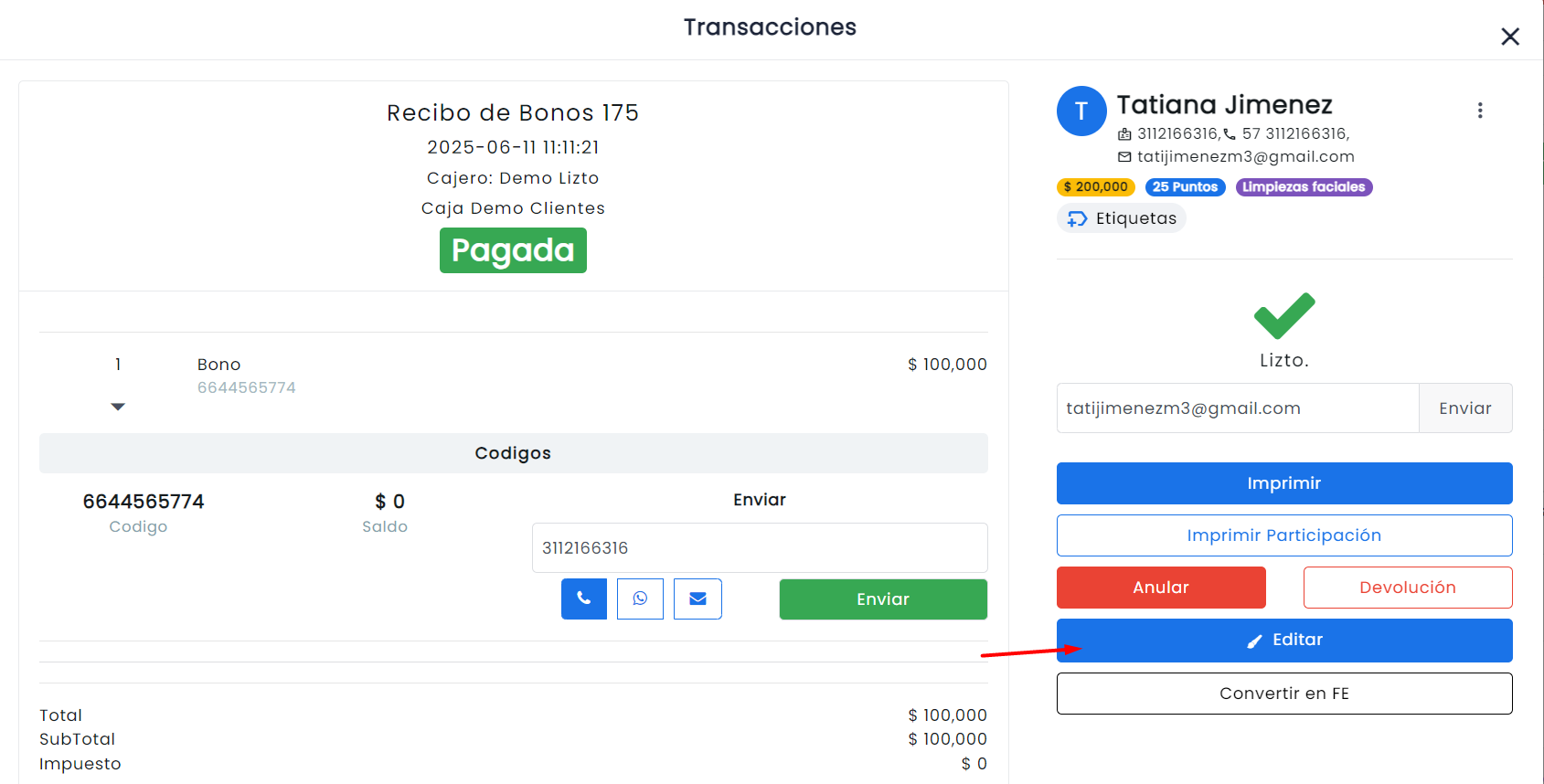Screen dimensions: 1544x784
Task: Select the Limpiezas faciales badge
Action: point(1304,187)
